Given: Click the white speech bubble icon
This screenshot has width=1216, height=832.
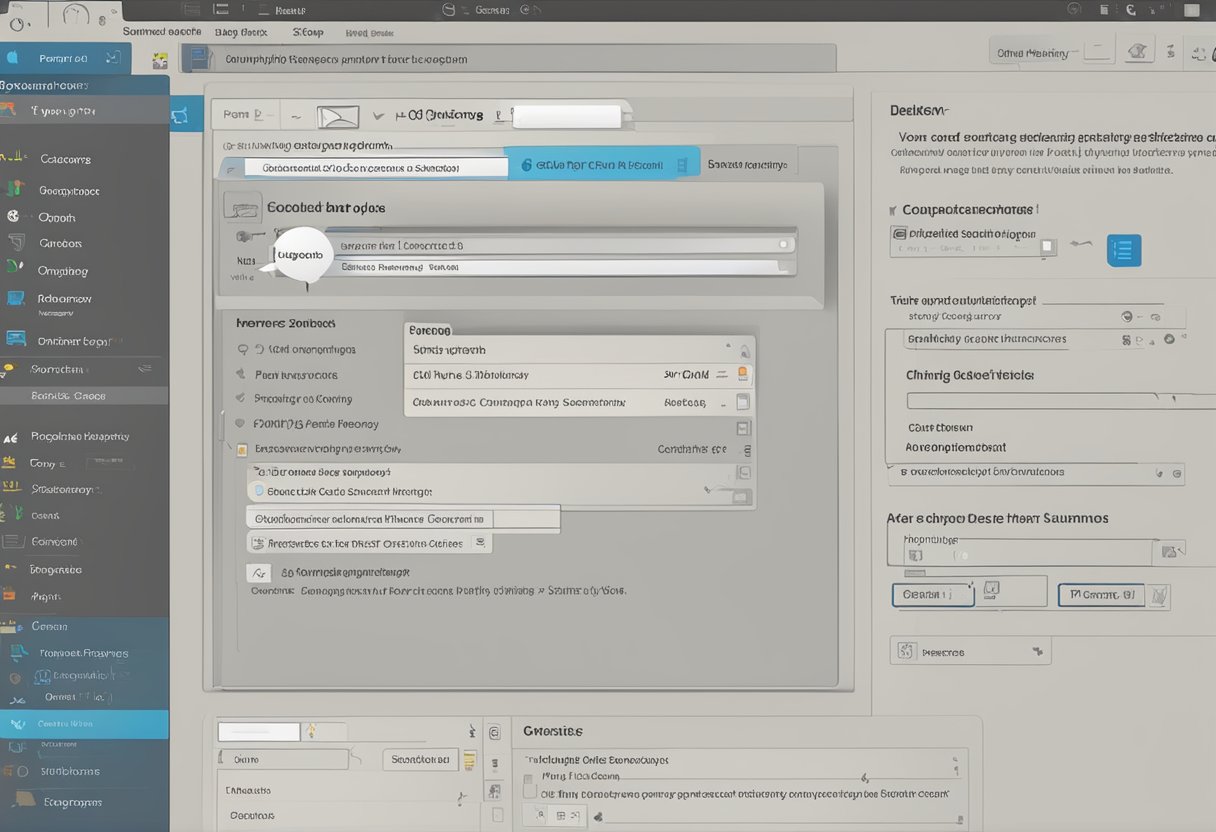Looking at the screenshot, I should (300, 254).
